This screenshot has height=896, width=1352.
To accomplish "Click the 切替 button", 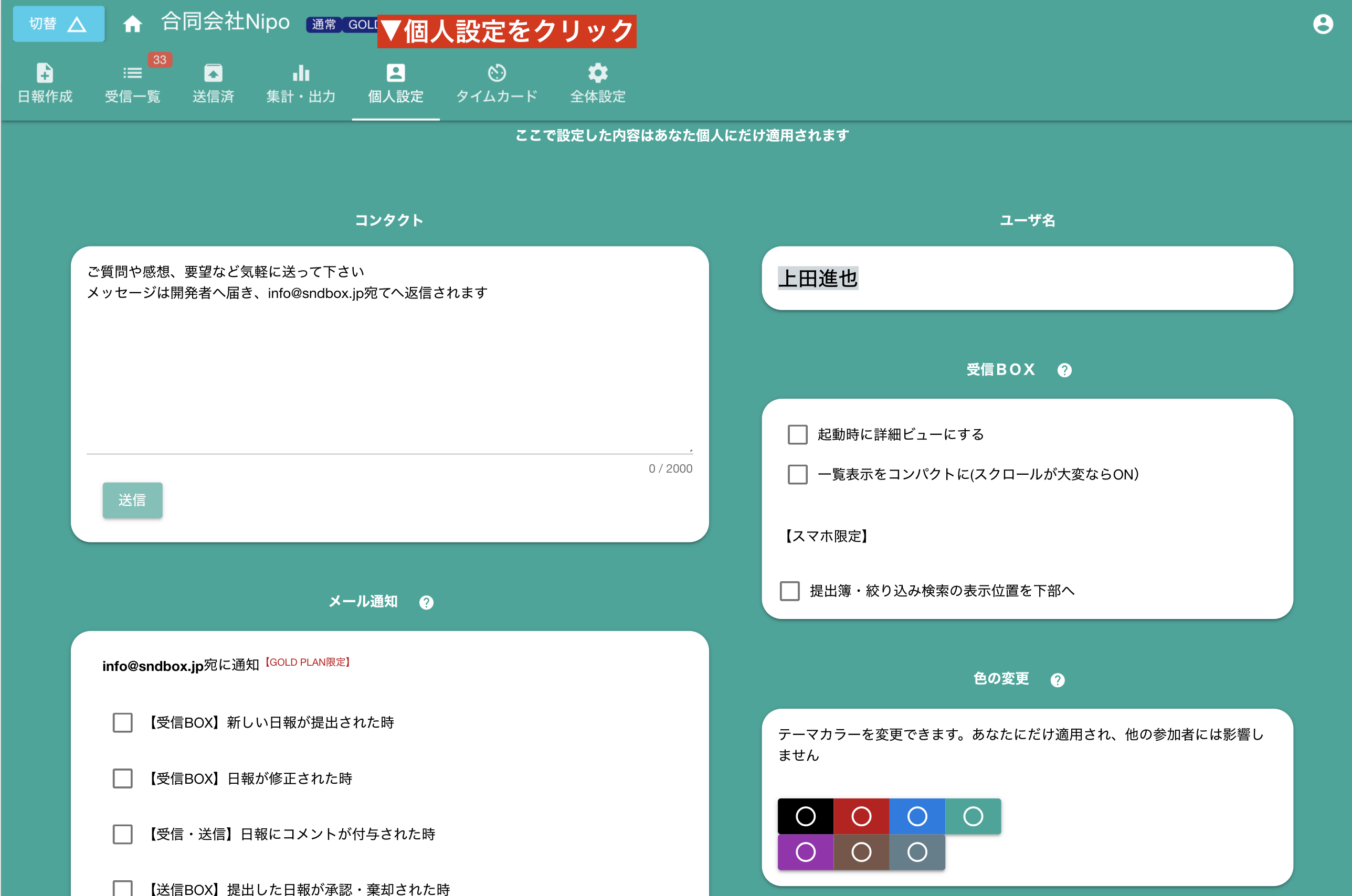I will [x=58, y=24].
